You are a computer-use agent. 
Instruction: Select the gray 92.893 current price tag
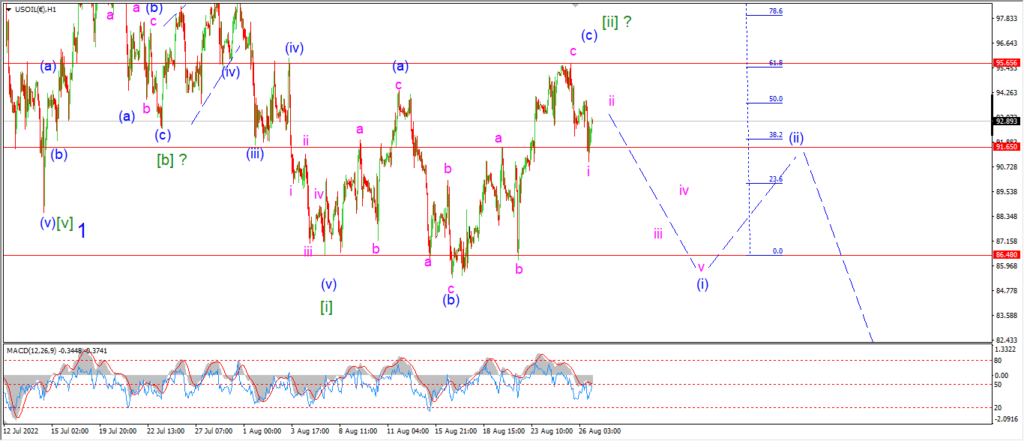click(1004, 121)
